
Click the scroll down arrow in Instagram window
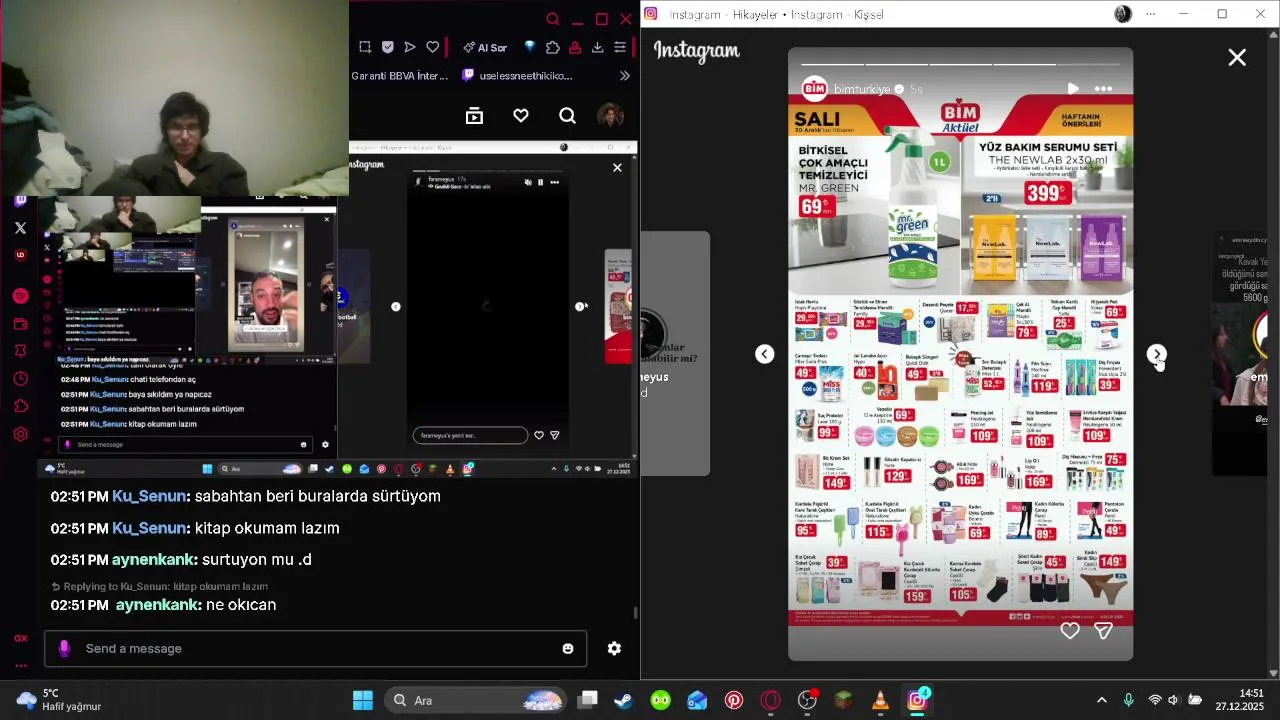pyautogui.click(x=1273, y=673)
